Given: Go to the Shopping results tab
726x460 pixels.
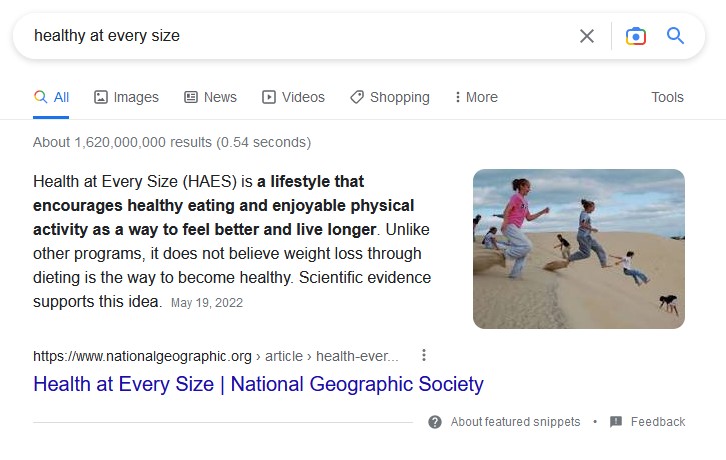Looking at the screenshot, I should 399,97.
